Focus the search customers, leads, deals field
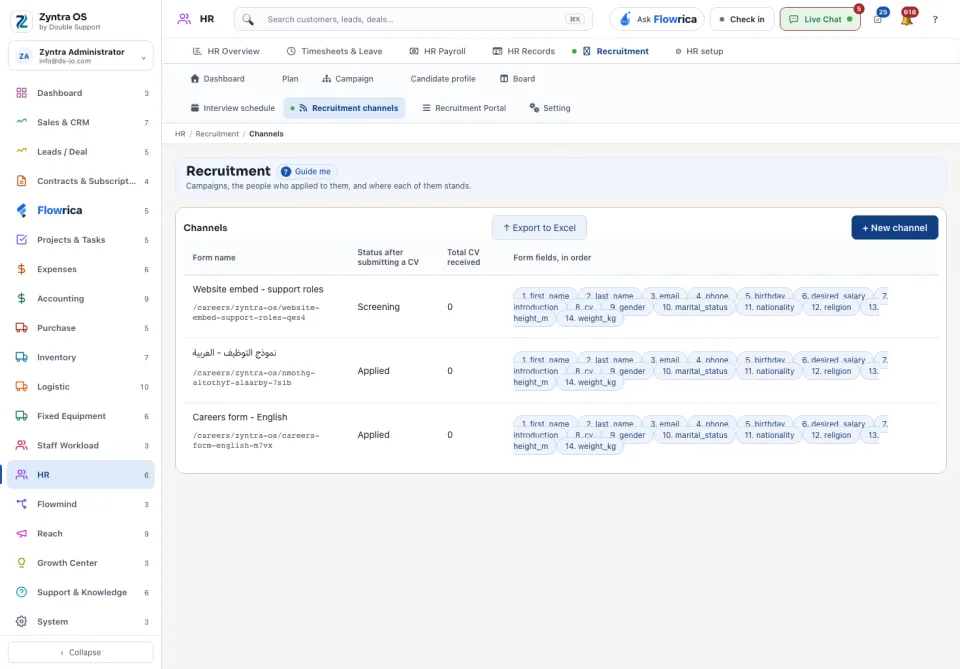 click(x=413, y=20)
